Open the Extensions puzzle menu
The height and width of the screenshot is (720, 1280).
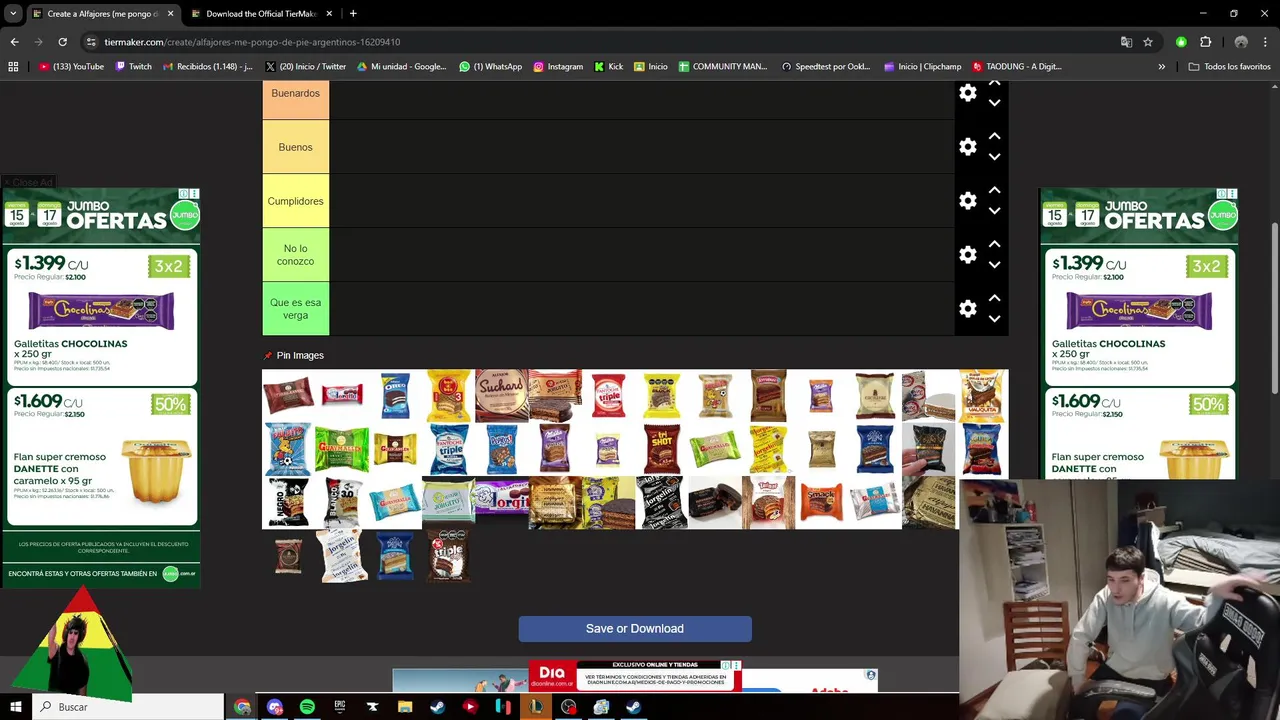[x=1205, y=42]
